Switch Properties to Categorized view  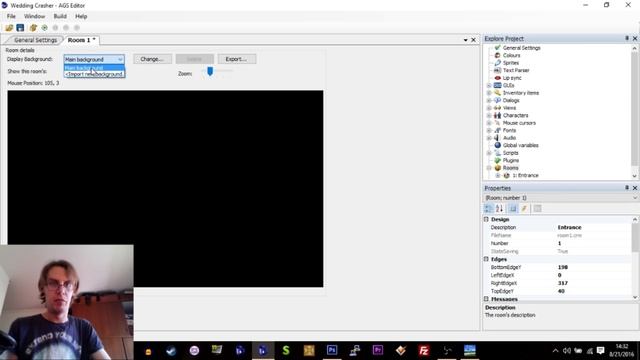[x=488, y=209]
